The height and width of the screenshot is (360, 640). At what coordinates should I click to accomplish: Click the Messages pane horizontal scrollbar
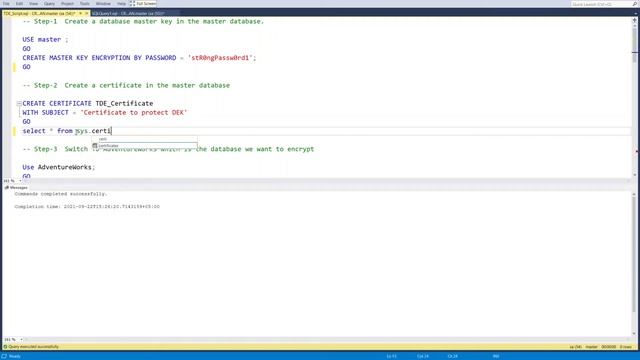(327, 340)
